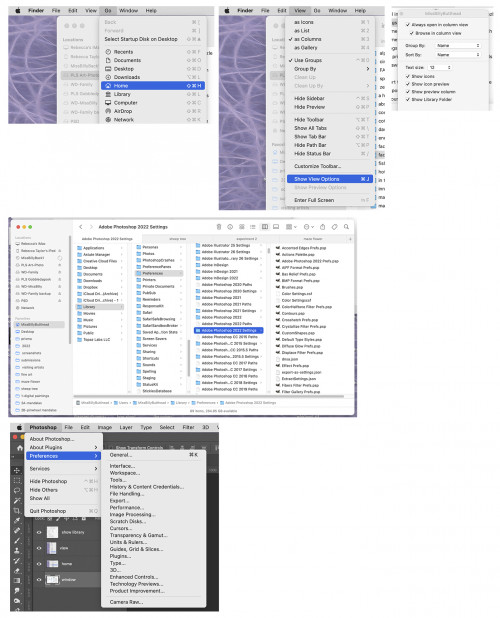Open the Sort By dropdown

(x=458, y=55)
